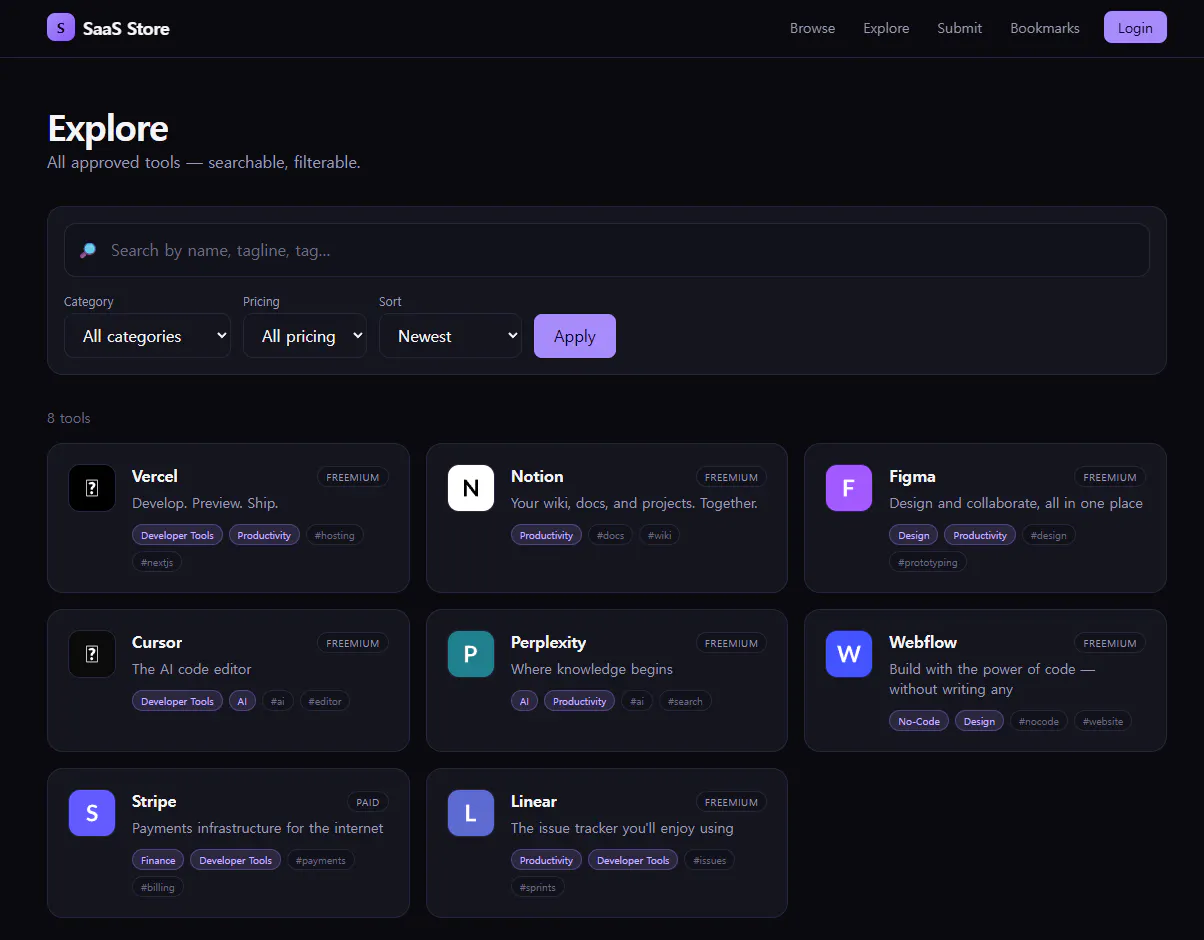This screenshot has width=1204, height=940.
Task: Click the 8 tools count text
Action: 69,418
